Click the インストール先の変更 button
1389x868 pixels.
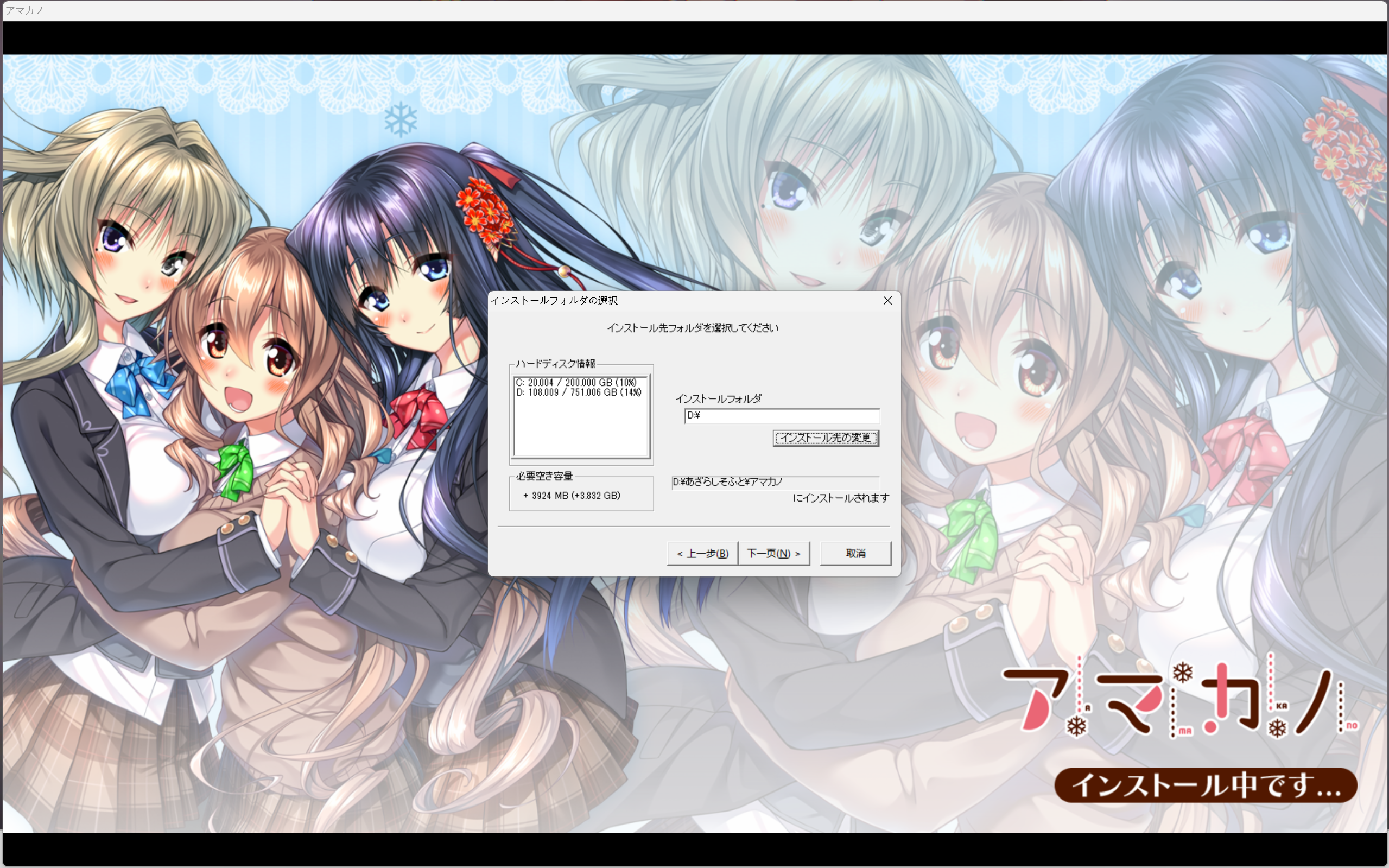826,438
